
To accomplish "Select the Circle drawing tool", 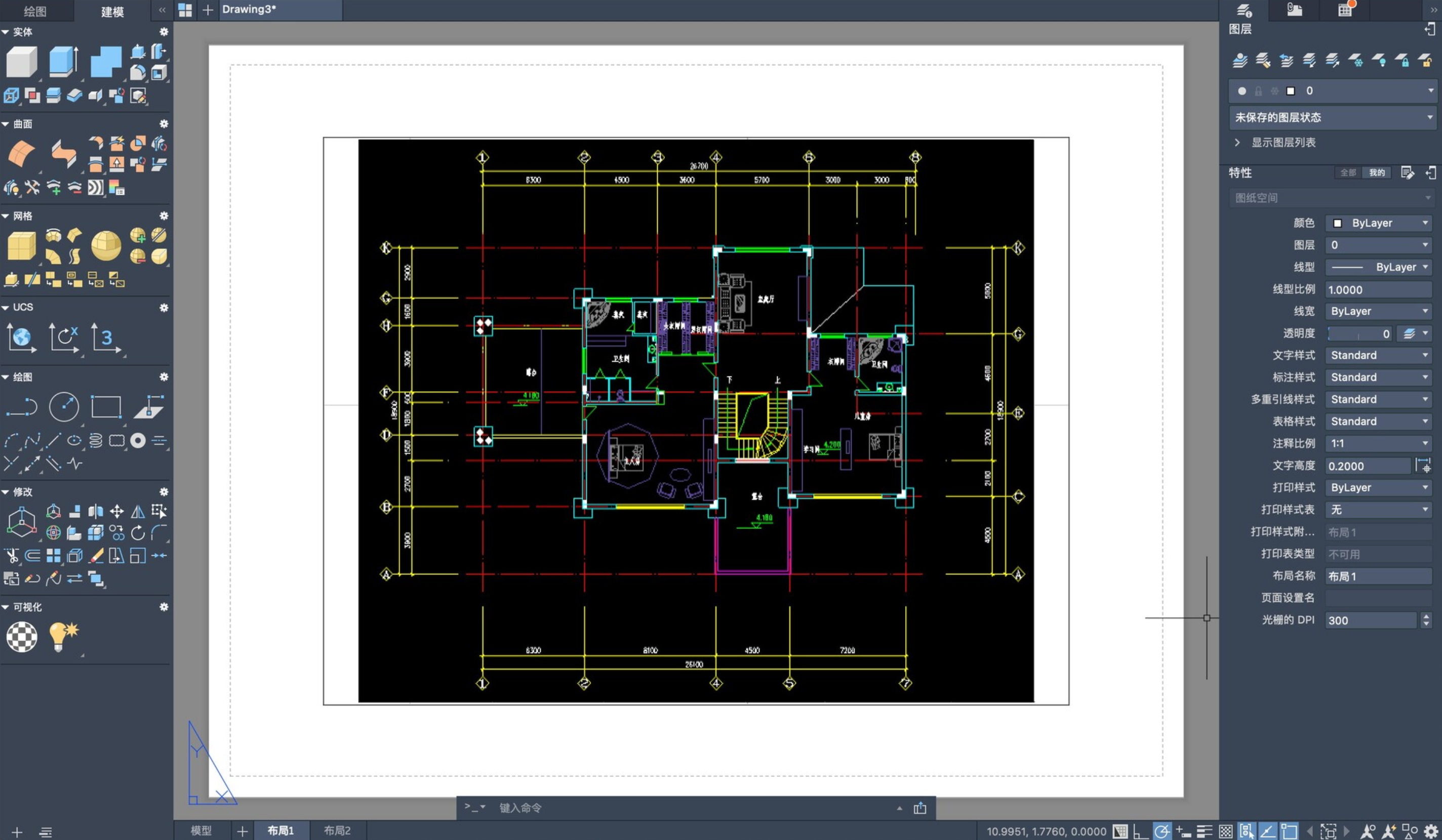I will (64, 407).
